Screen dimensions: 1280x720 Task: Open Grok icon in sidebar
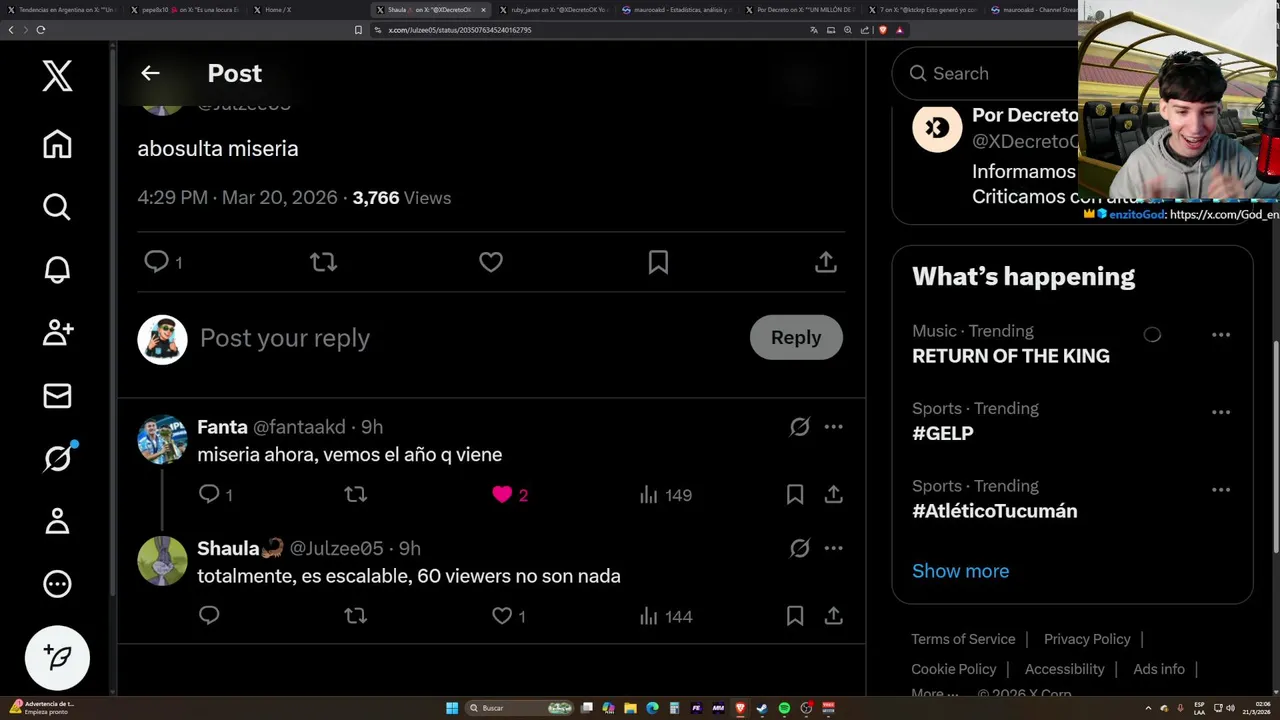(57, 458)
